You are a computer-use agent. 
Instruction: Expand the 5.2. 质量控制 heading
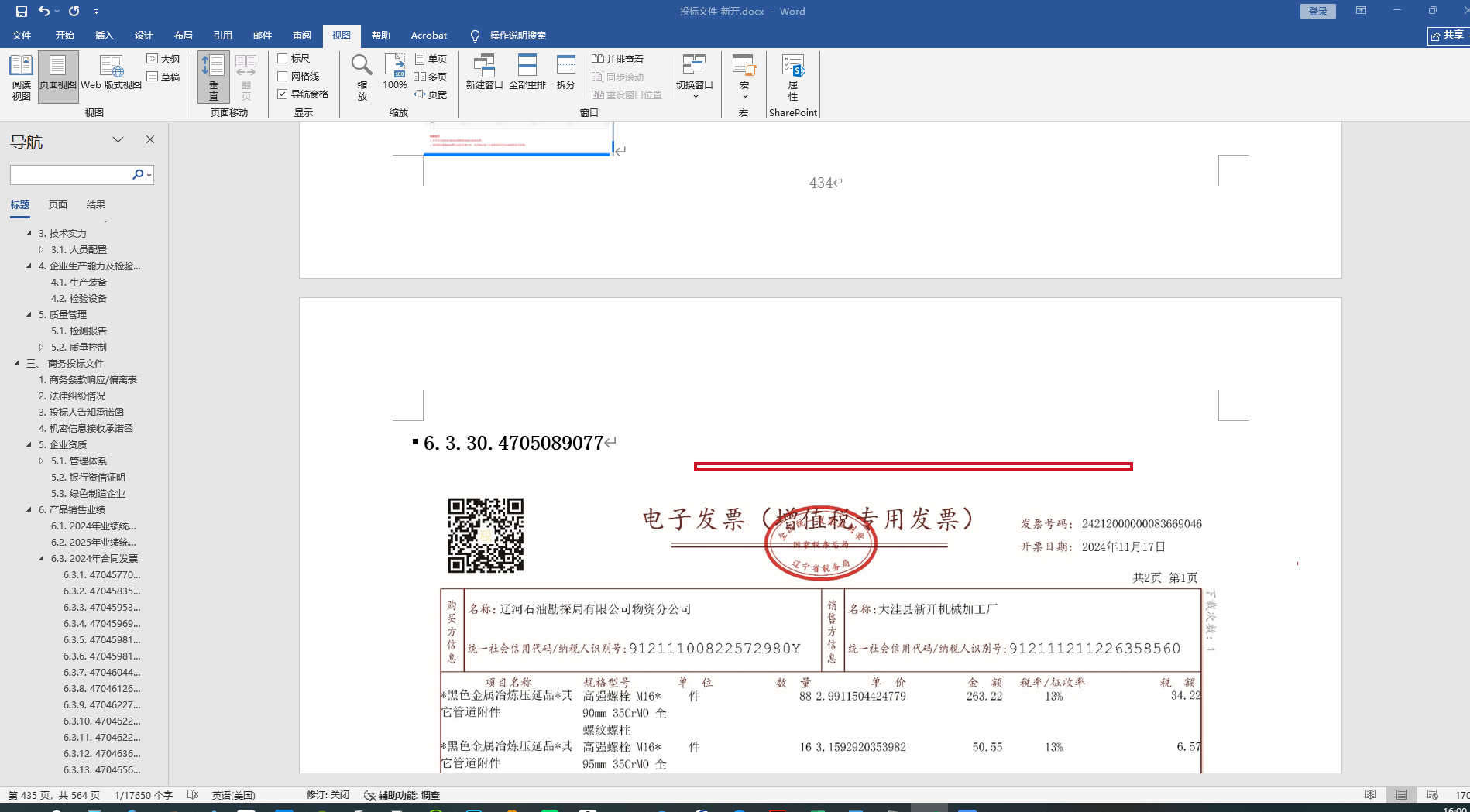click(x=42, y=348)
